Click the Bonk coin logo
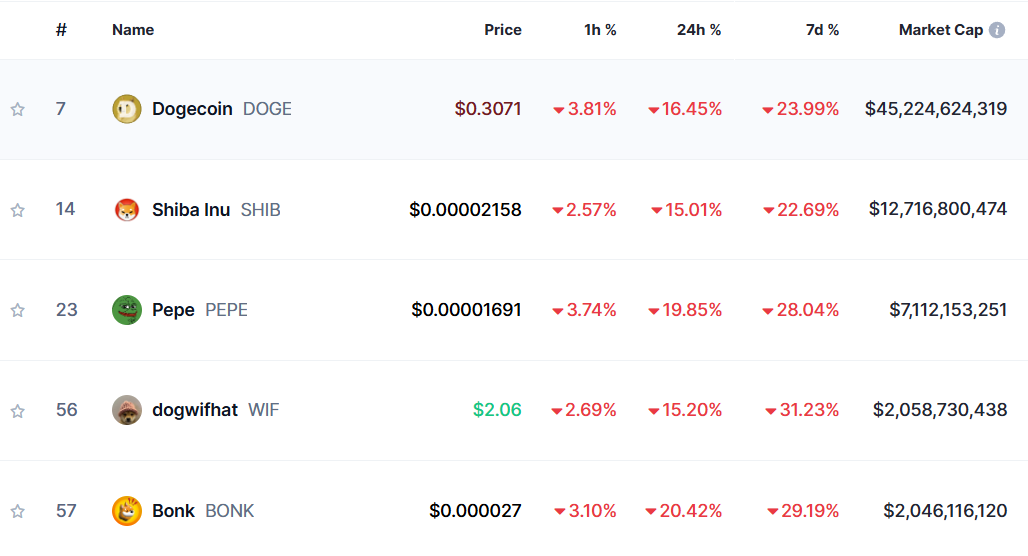 click(x=127, y=511)
